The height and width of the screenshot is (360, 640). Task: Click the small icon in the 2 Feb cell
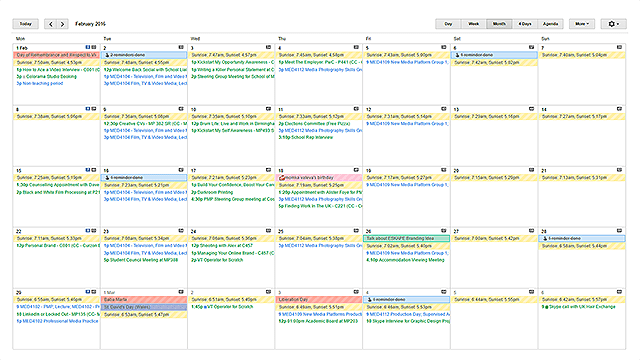click(181, 47)
